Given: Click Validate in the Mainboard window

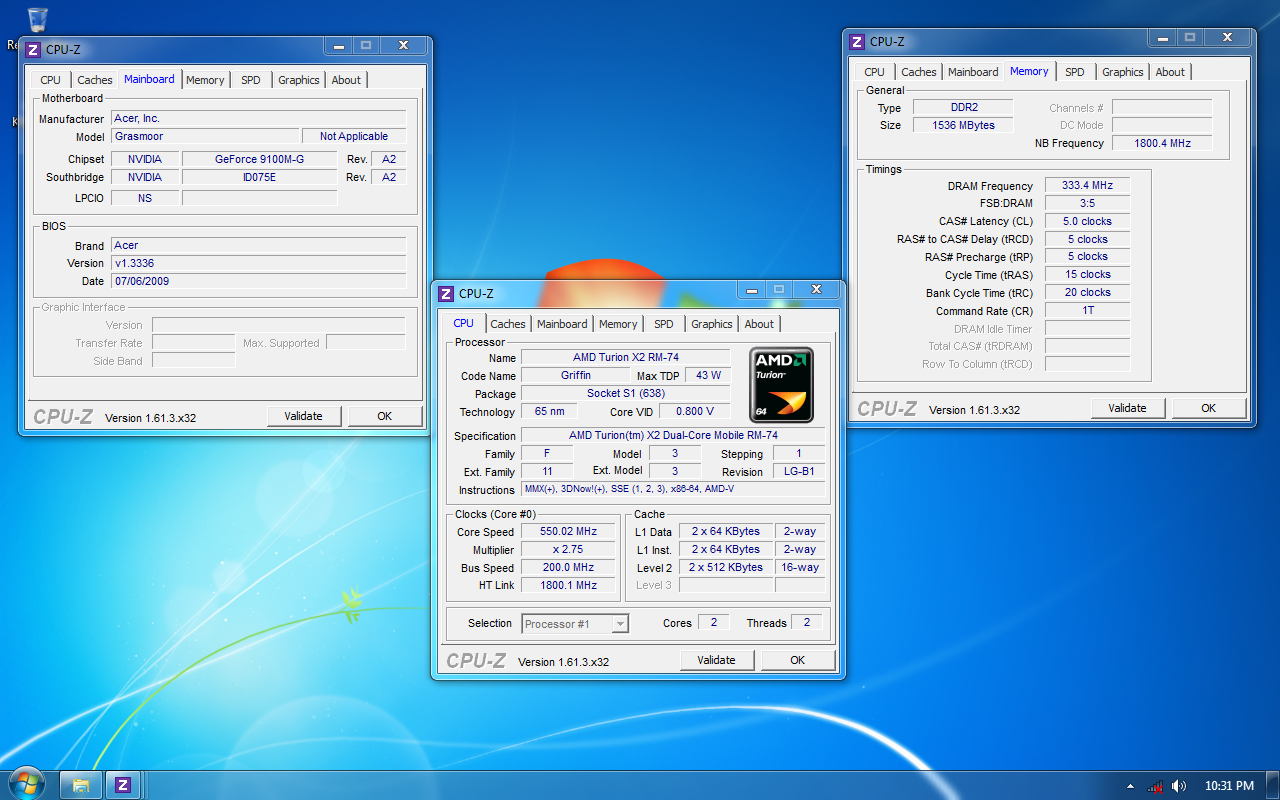Looking at the screenshot, I should (304, 416).
